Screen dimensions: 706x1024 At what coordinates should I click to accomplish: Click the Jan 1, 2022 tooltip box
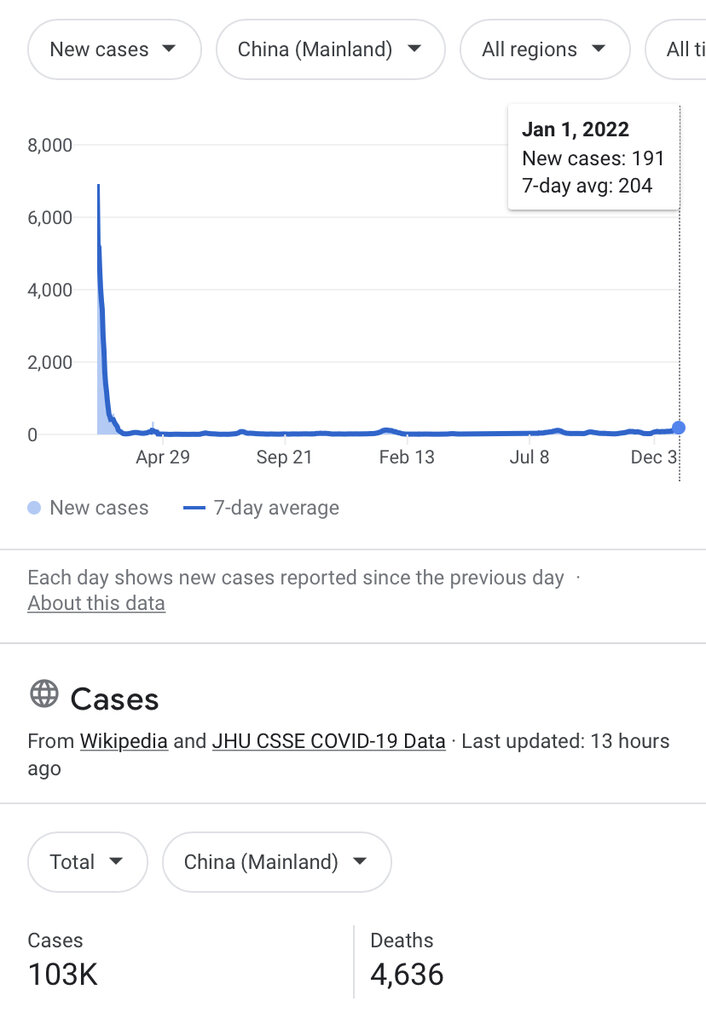point(593,157)
